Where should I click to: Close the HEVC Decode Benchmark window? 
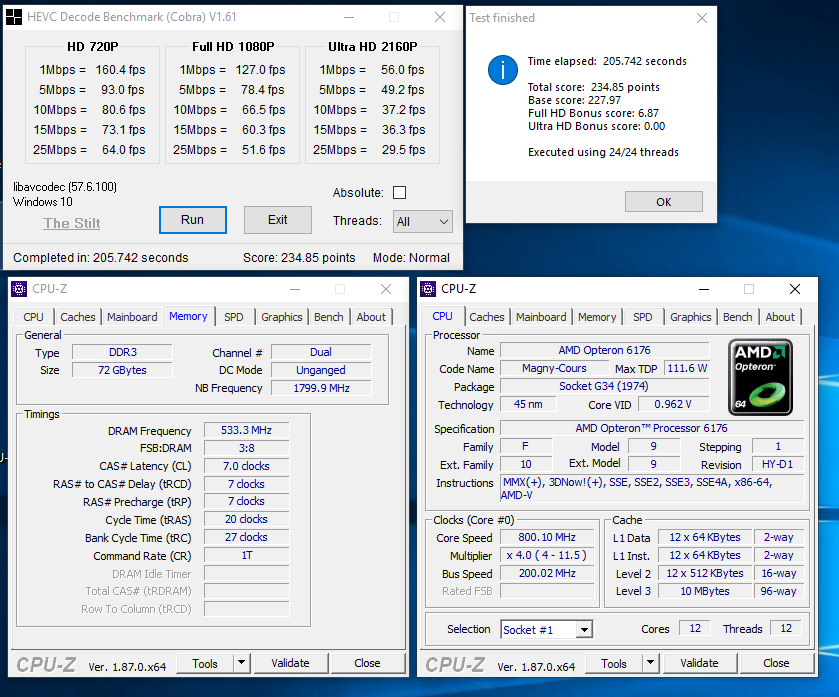440,17
